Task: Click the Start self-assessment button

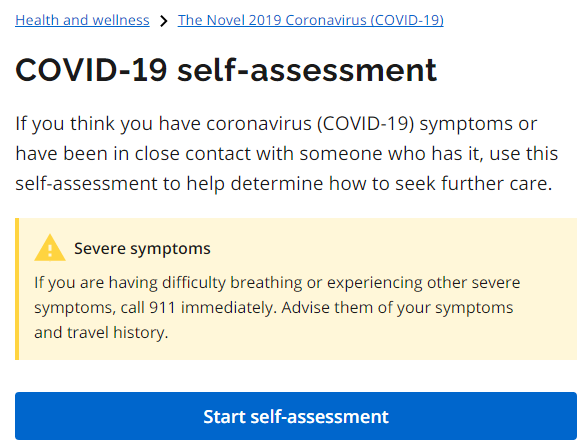Action: point(296,416)
